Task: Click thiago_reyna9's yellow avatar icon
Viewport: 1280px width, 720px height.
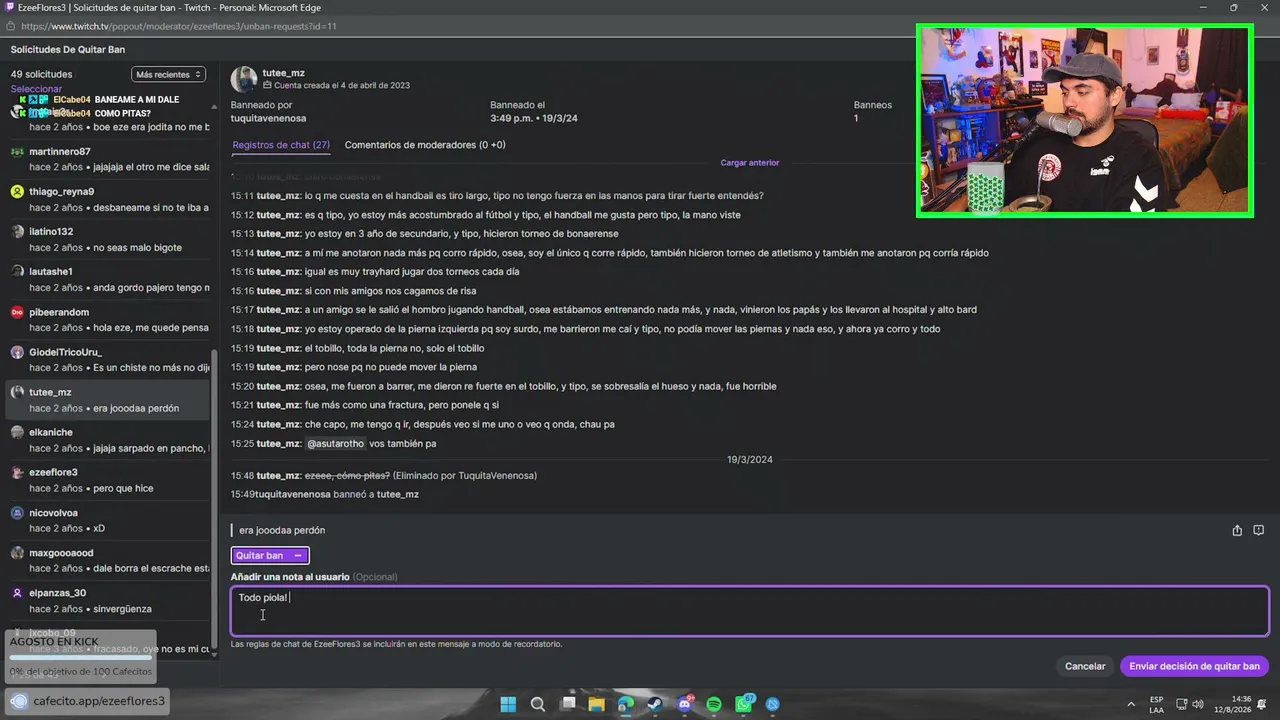Action: (x=17, y=192)
